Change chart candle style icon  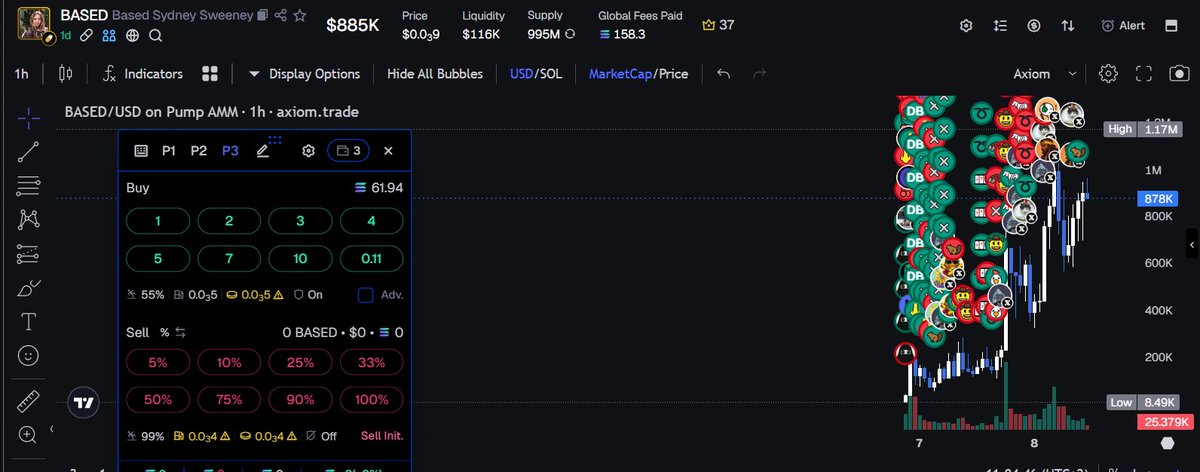(x=66, y=73)
